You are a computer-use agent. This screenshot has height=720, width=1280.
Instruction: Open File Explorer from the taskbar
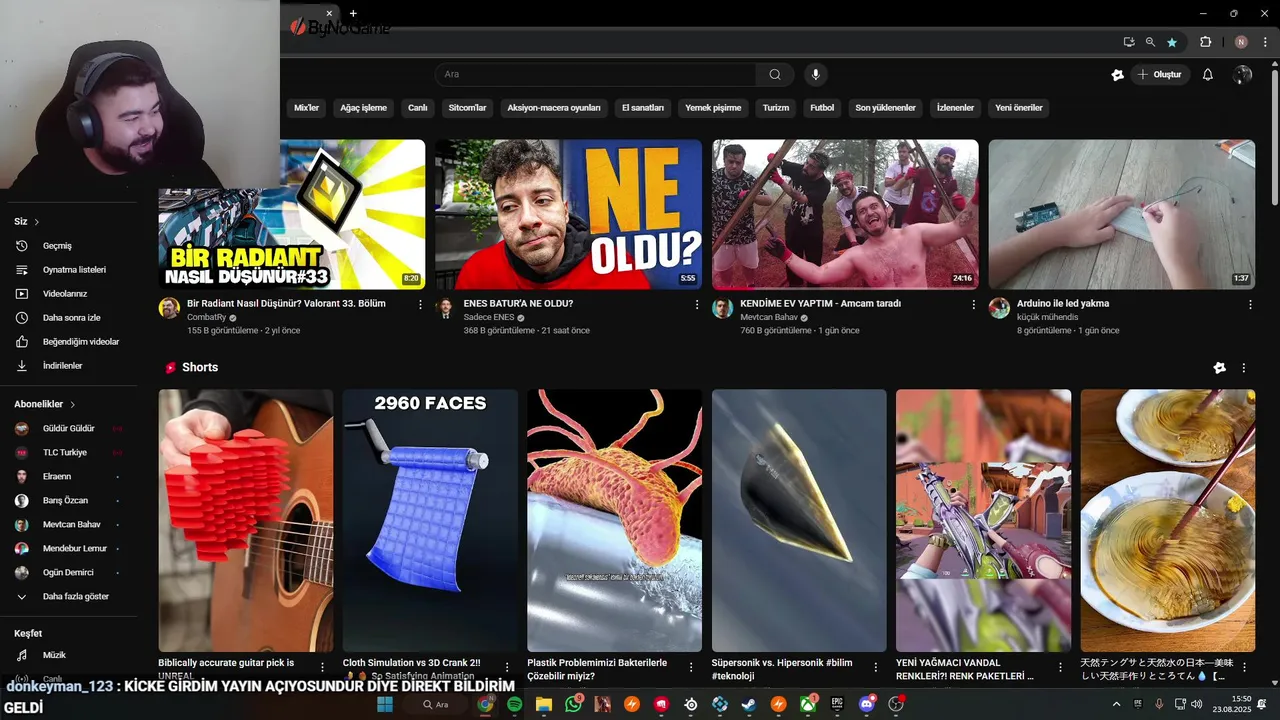click(543, 704)
